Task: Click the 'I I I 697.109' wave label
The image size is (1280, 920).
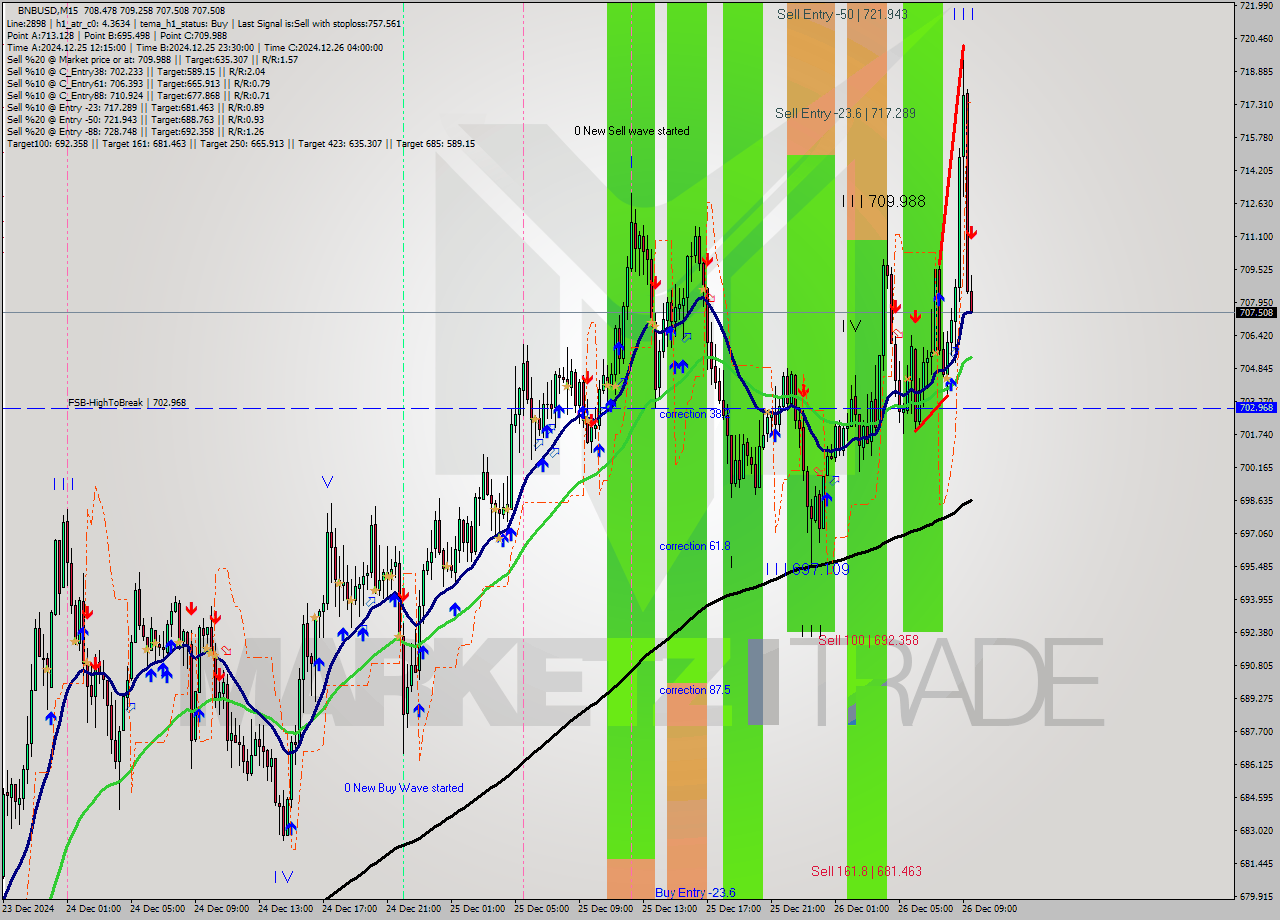Action: pyautogui.click(x=807, y=569)
